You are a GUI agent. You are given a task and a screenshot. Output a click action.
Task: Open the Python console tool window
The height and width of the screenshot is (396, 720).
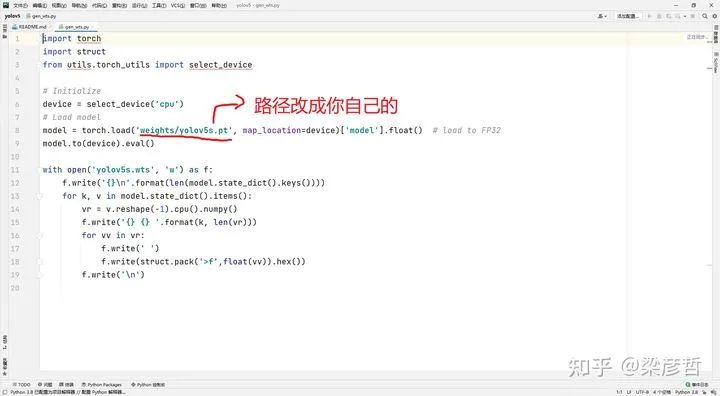pyautogui.click(x=148, y=385)
